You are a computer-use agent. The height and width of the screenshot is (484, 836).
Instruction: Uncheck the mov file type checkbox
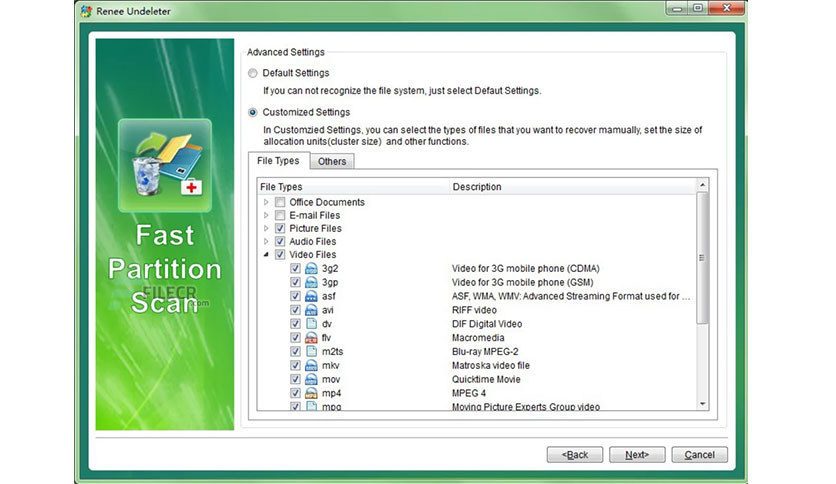point(295,380)
